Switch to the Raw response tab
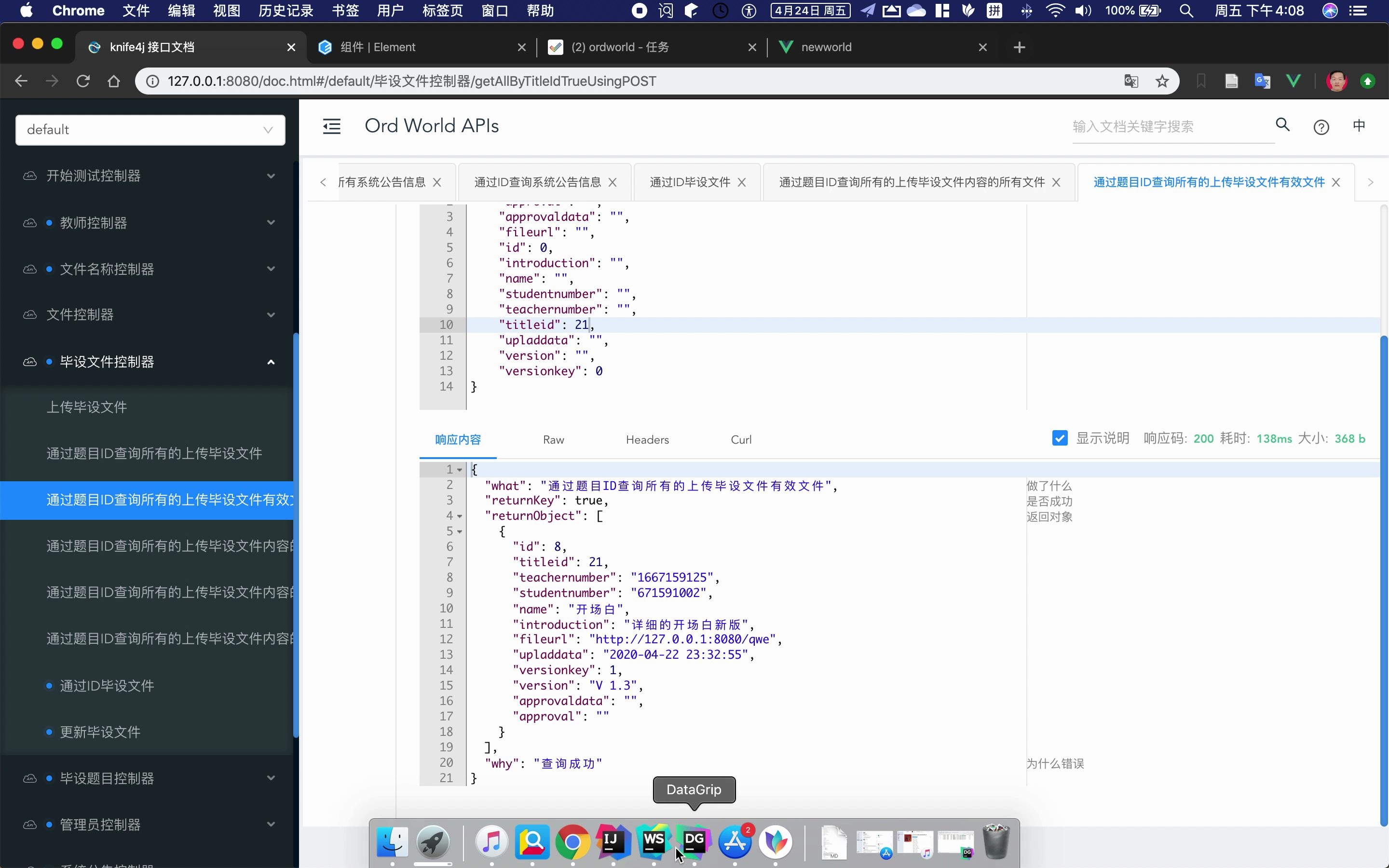This screenshot has width=1389, height=868. tap(553, 440)
